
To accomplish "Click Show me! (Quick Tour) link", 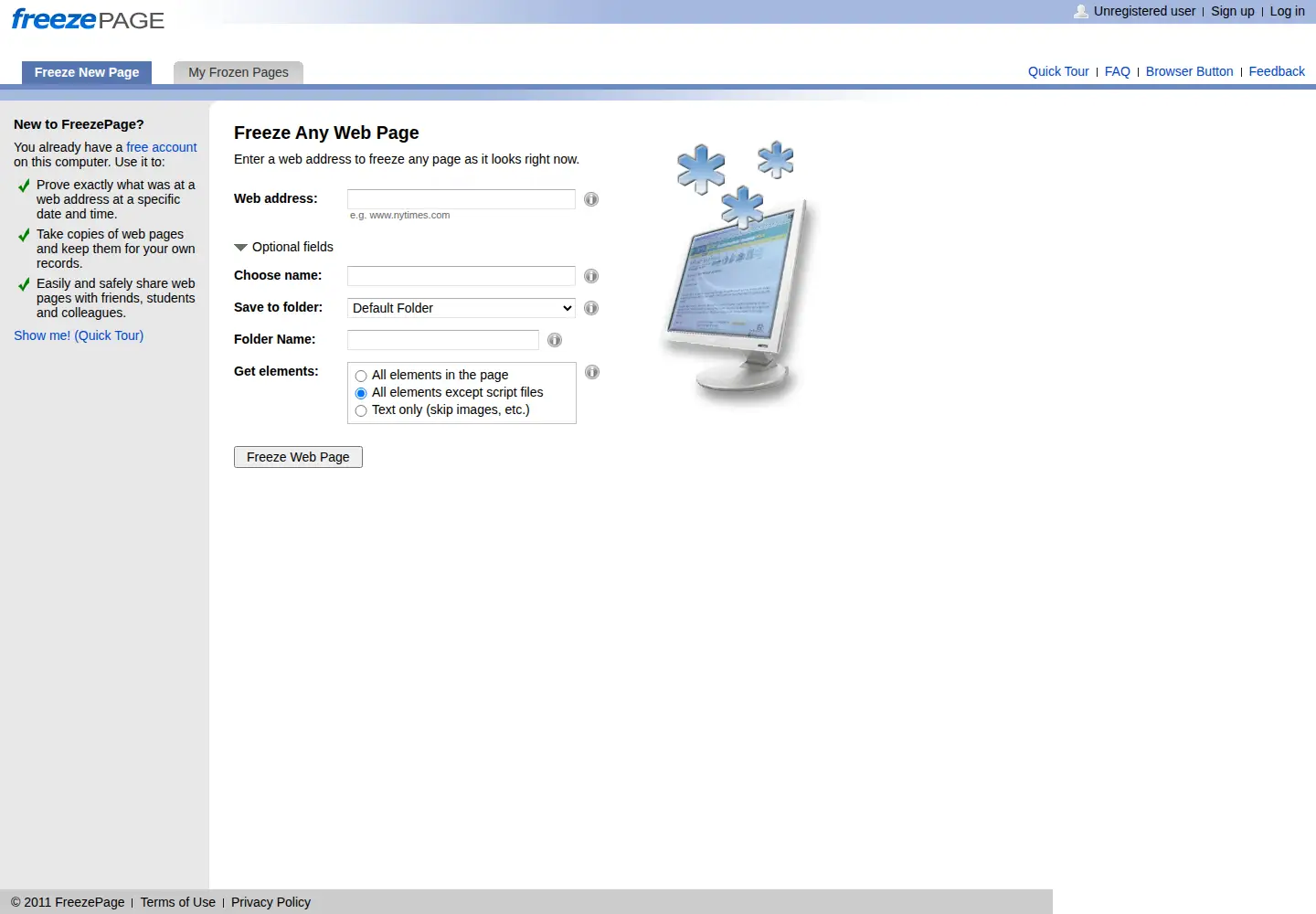I will click(79, 335).
